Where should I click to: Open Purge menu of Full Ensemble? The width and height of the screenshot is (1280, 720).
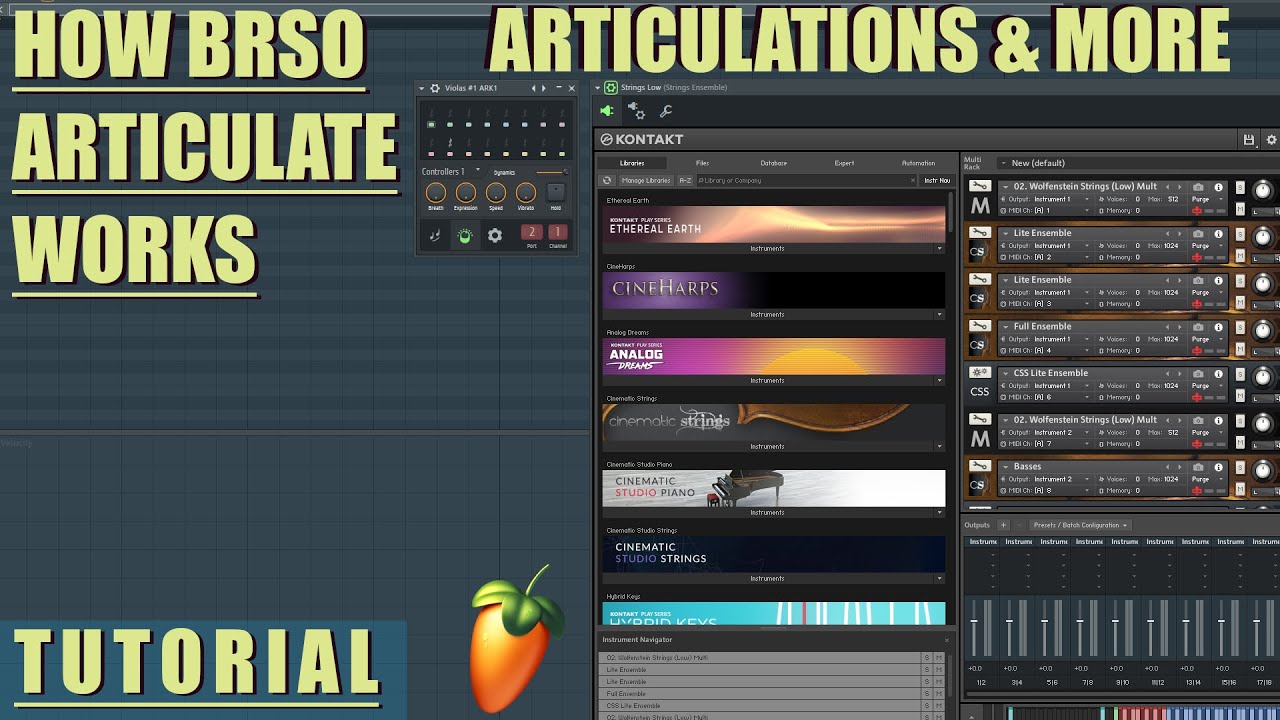point(1204,339)
